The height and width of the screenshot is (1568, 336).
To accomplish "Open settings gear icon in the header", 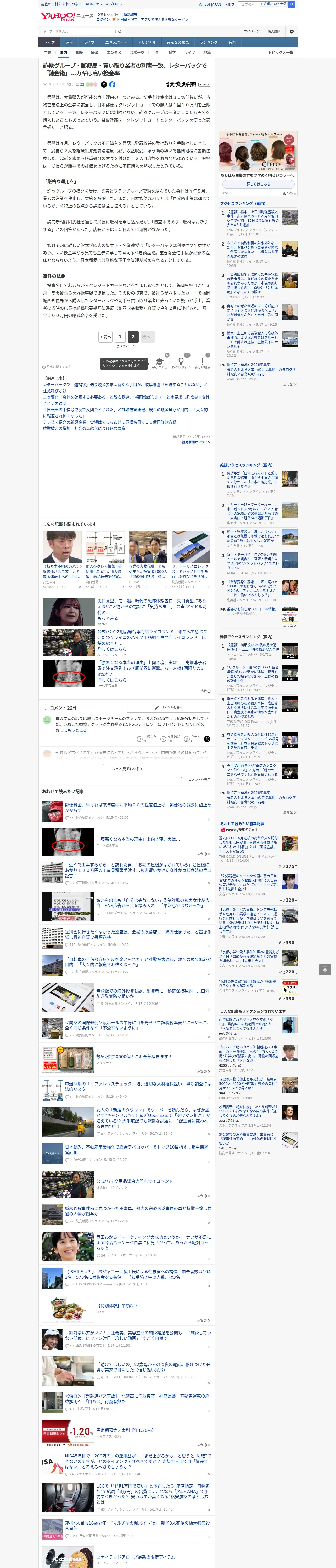I will coord(292,32).
